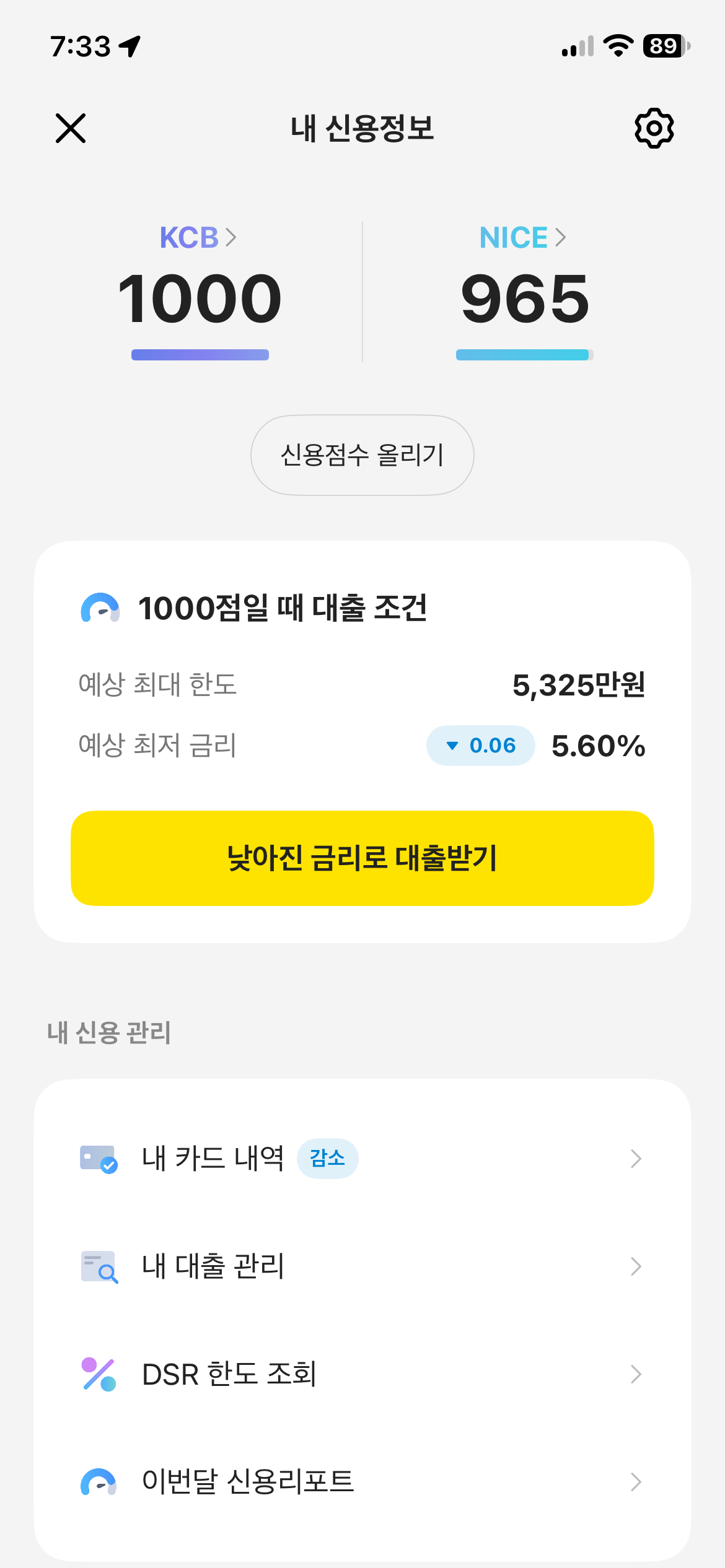Tap the loan search icon beside 내 대출 관리
This screenshot has height=1568, width=725.
pyautogui.click(x=99, y=1266)
